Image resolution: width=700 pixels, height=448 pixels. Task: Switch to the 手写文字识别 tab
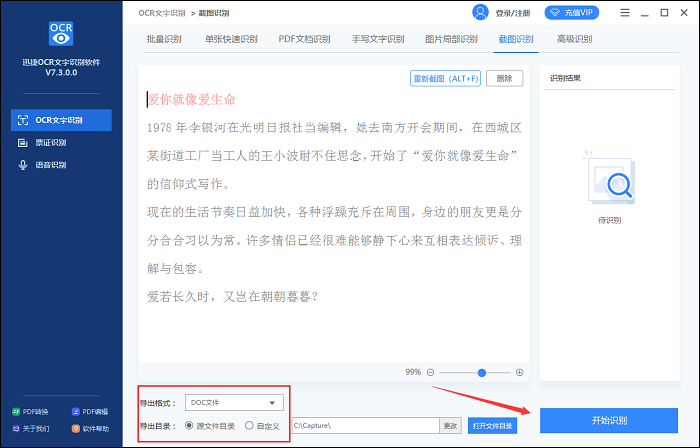[377, 39]
